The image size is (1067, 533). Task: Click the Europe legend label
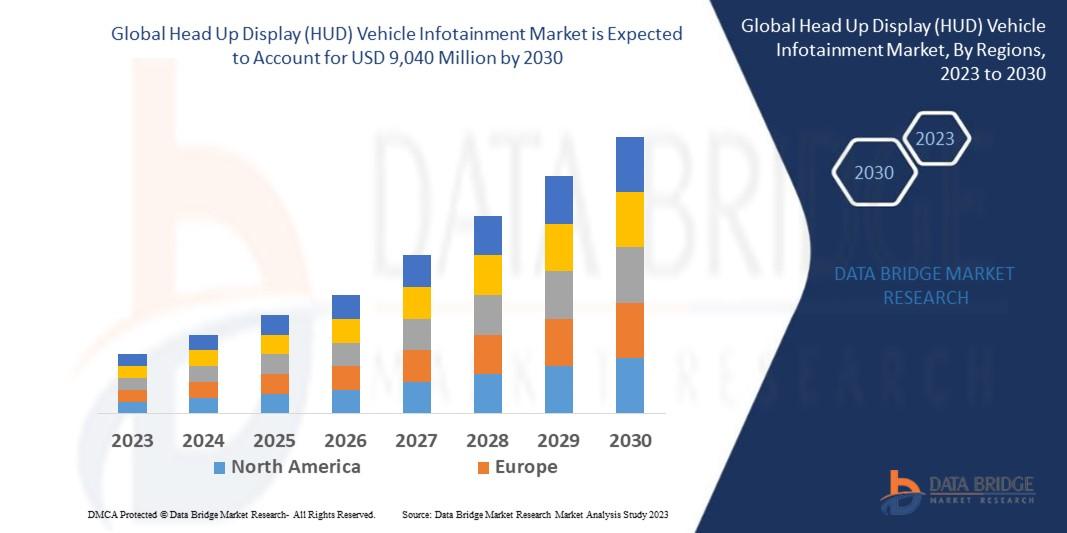point(525,467)
